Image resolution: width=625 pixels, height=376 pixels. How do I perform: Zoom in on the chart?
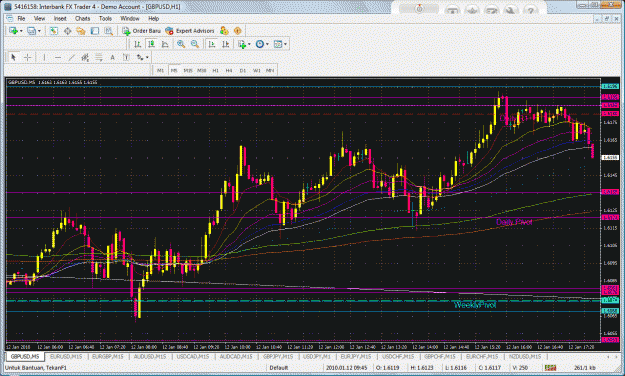tap(181, 44)
